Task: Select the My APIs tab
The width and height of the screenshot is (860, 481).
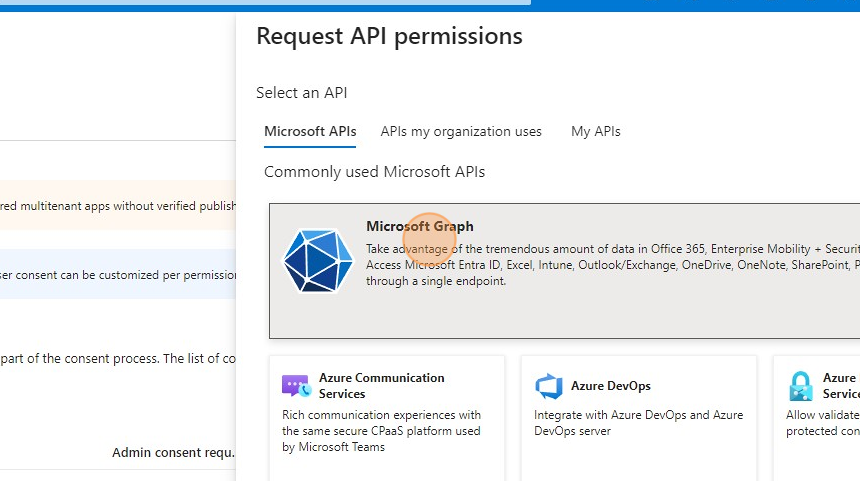Action: [x=595, y=131]
